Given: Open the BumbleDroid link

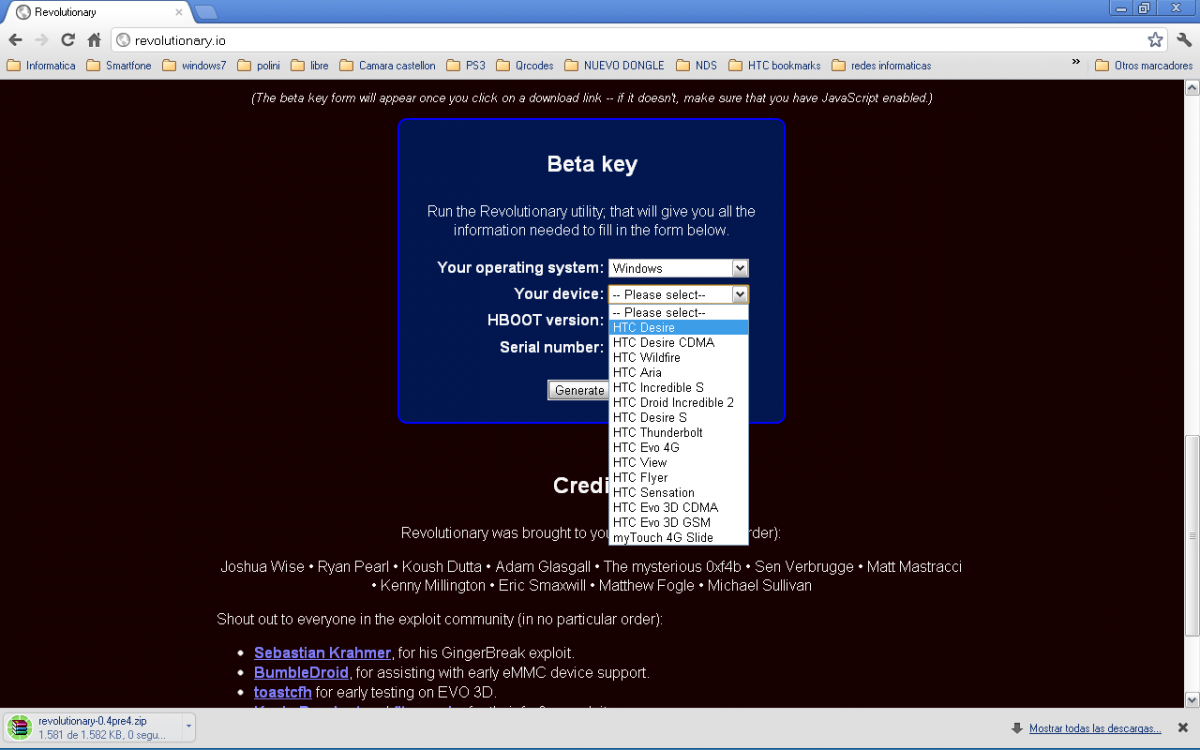Looking at the screenshot, I should tap(301, 672).
